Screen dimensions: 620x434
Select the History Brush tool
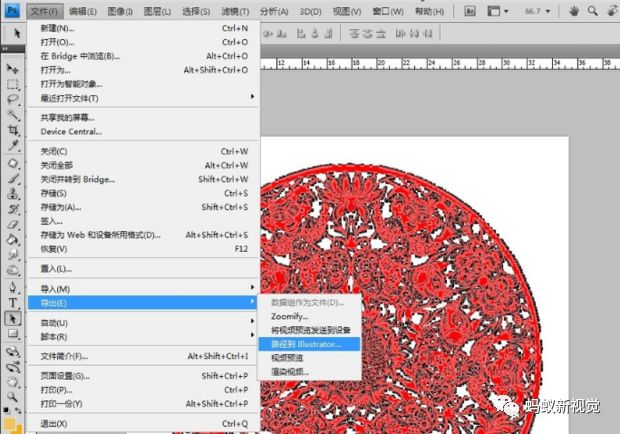[13, 209]
